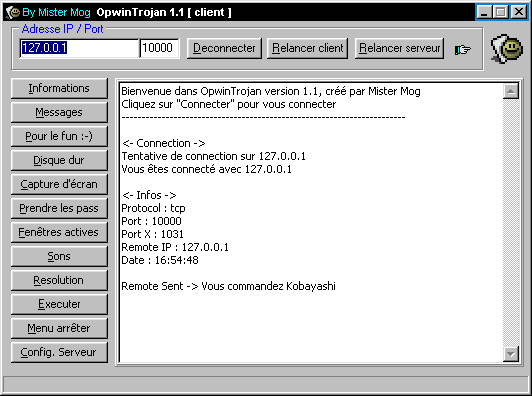Viewport: 532px width, 396px height.
Task: Show Fenêtres actives list
Action: (x=59, y=232)
